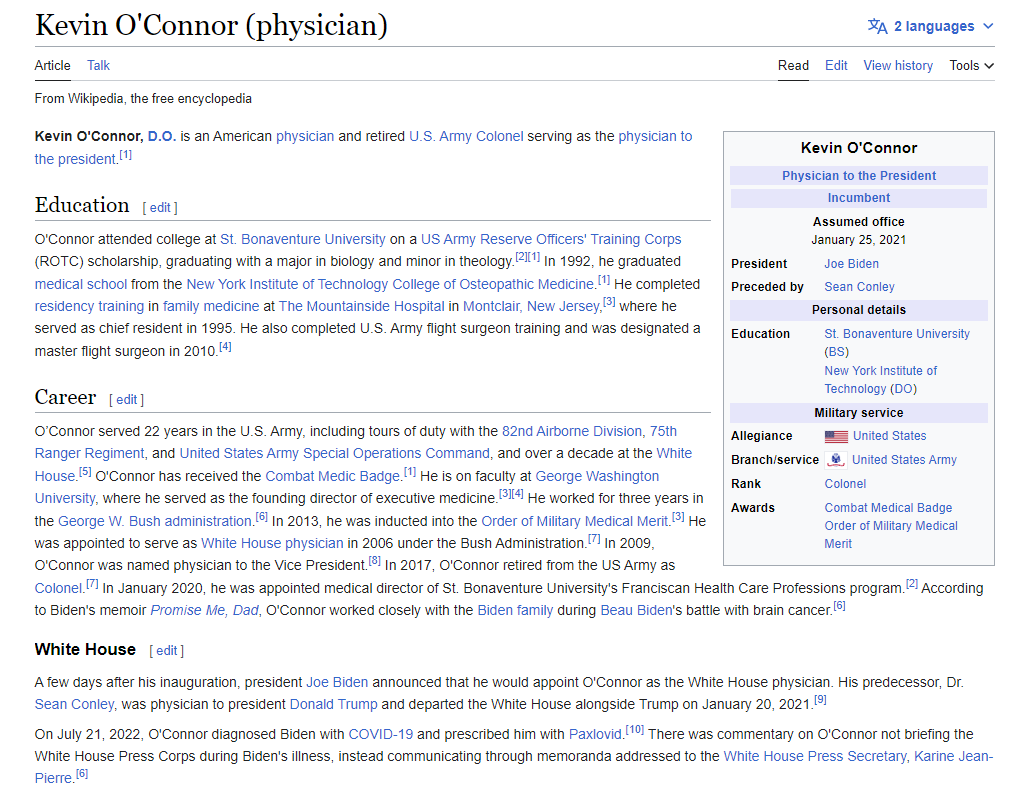Click the DO degree link in infobox
The width and height of the screenshot is (1033, 810).
(903, 389)
